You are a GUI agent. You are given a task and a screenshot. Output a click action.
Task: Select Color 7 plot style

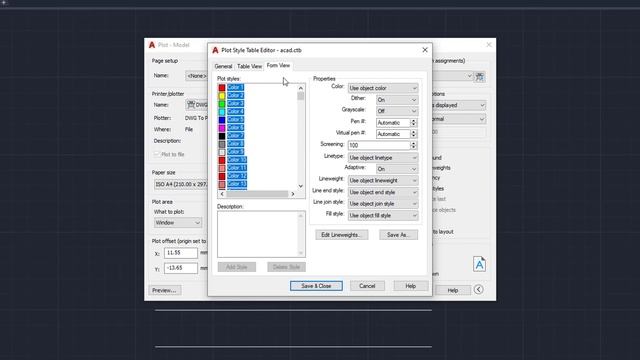tap(236, 136)
